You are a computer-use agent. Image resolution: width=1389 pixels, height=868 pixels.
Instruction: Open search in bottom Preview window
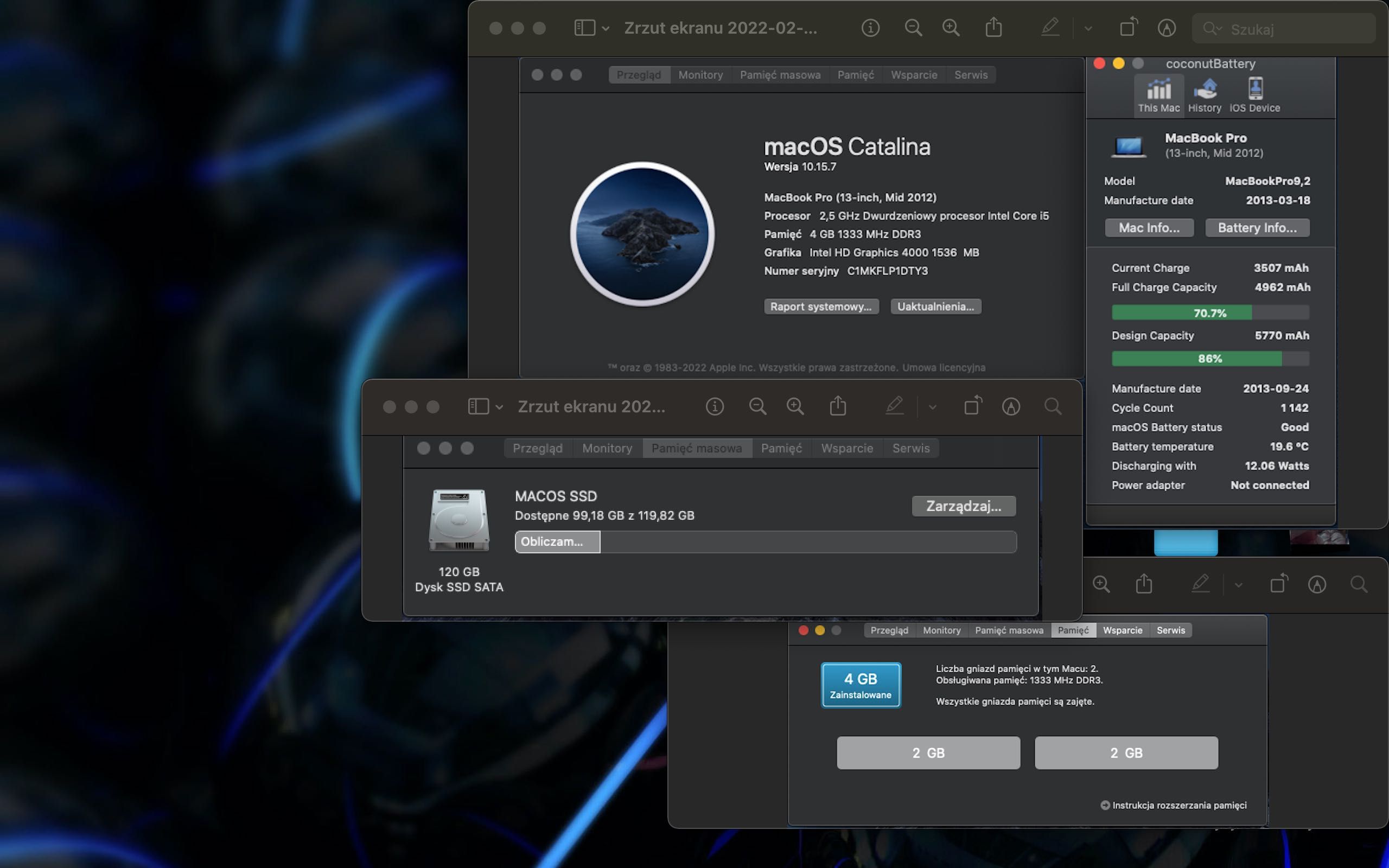[x=1359, y=584]
